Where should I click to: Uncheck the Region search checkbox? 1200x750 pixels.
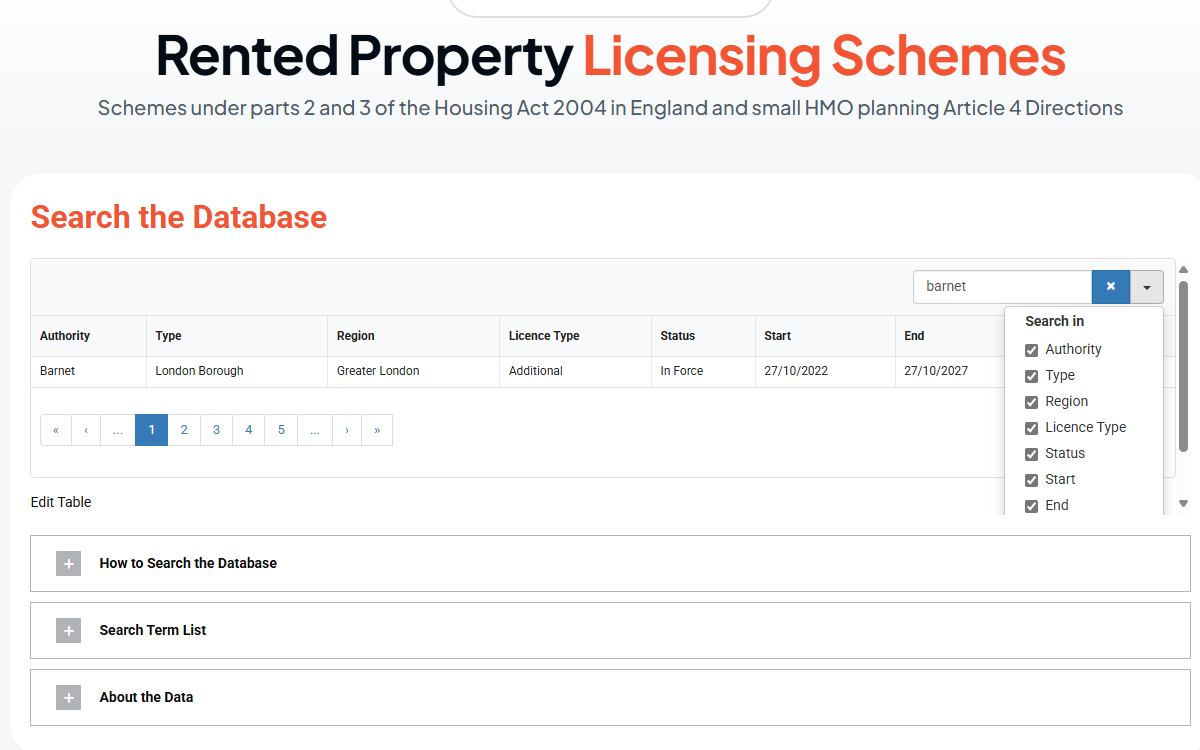(x=1032, y=402)
